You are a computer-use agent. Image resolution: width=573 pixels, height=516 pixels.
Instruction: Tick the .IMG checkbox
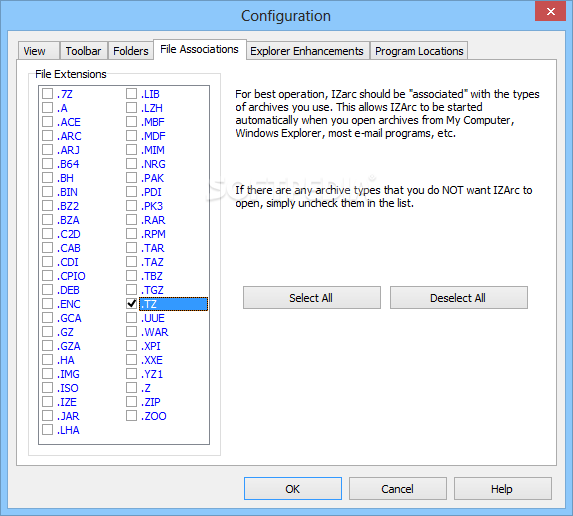point(48,374)
